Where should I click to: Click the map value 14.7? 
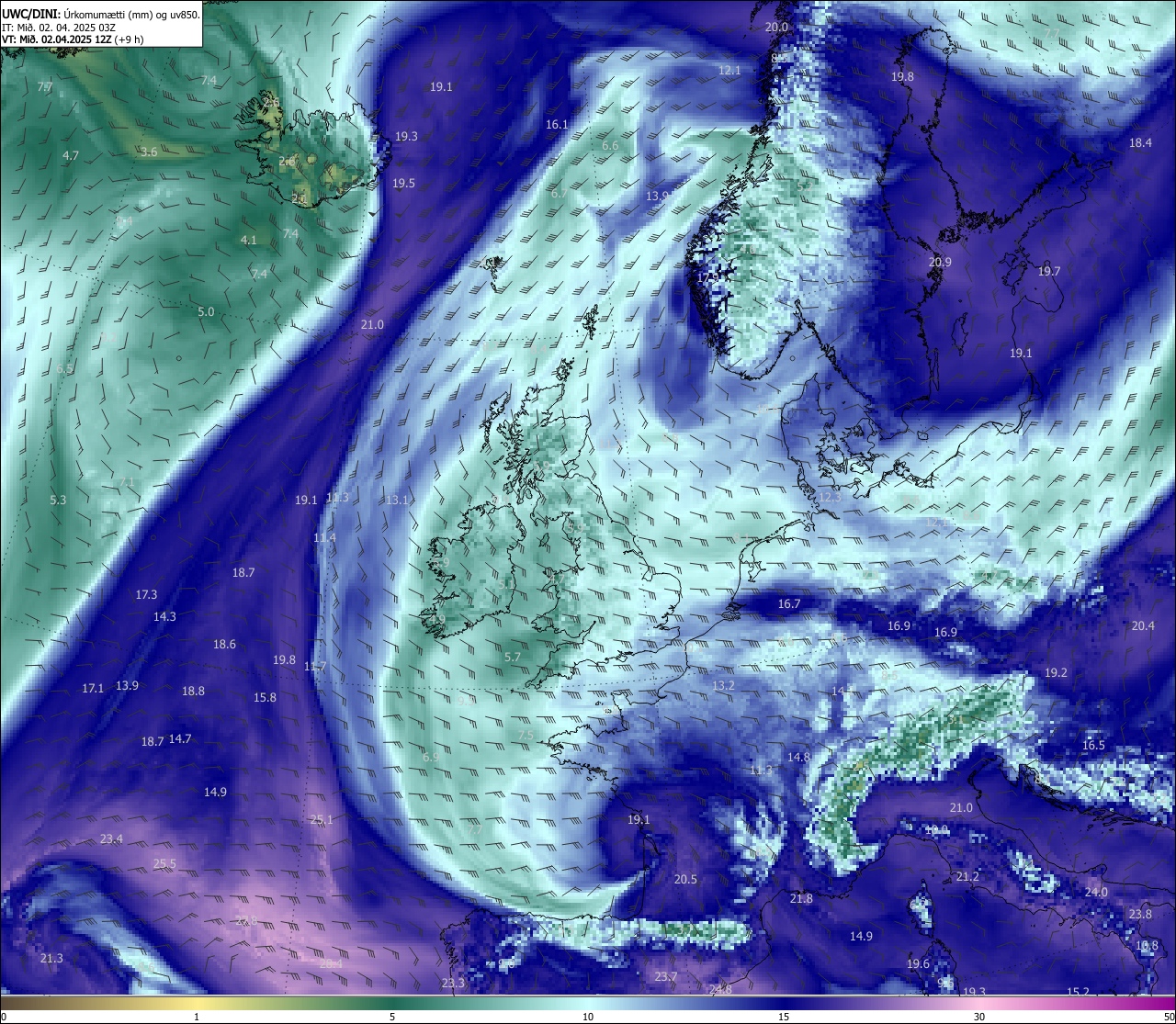pyautogui.click(x=180, y=739)
